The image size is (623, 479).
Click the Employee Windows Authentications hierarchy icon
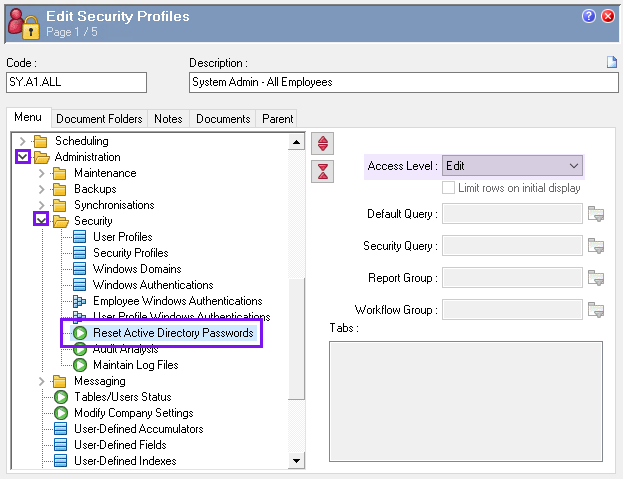click(79, 301)
